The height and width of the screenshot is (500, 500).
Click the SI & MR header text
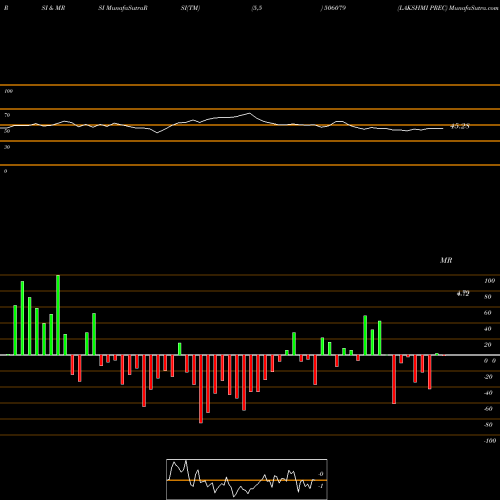53,8
